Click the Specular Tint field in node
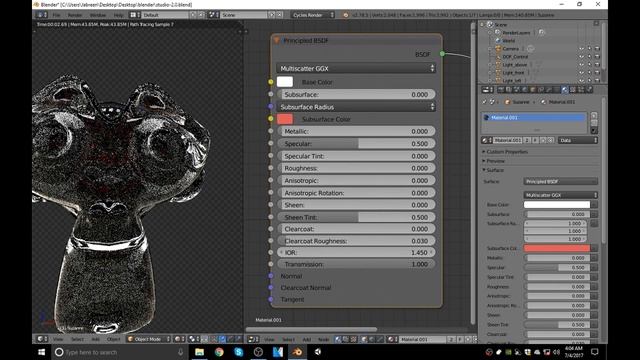This screenshot has width=640, height=360. pyautogui.click(x=356, y=156)
